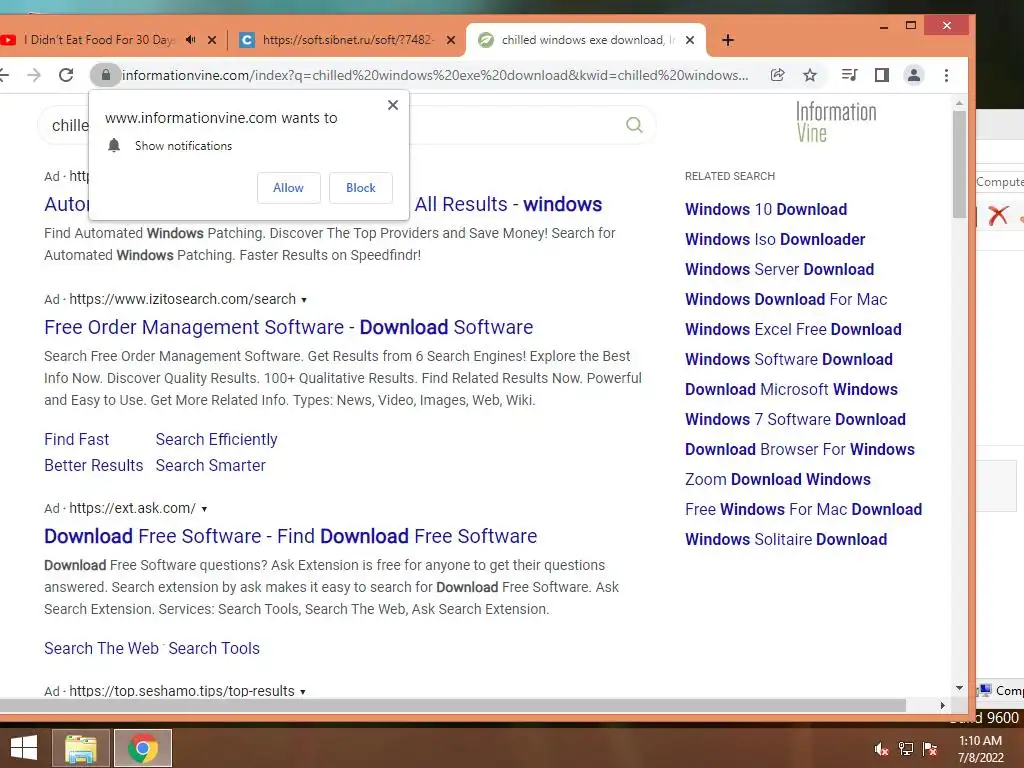Click Search Smarter sitelink

click(210, 466)
